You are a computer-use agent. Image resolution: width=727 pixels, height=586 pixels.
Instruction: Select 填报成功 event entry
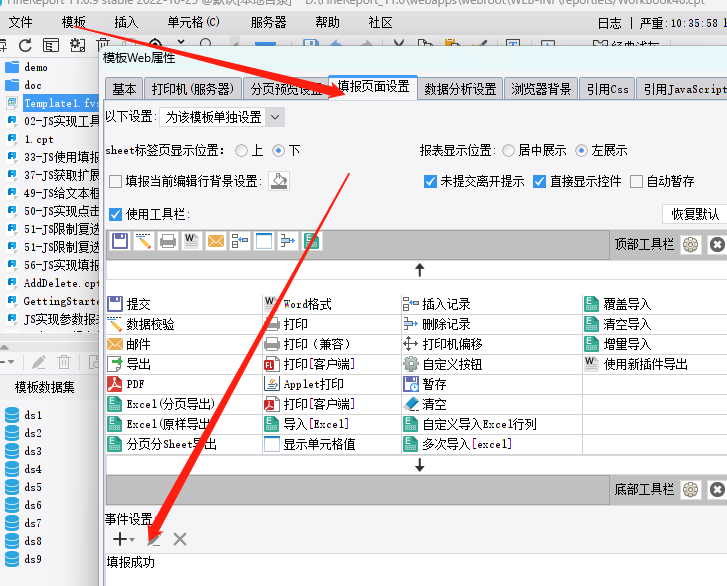click(131, 562)
